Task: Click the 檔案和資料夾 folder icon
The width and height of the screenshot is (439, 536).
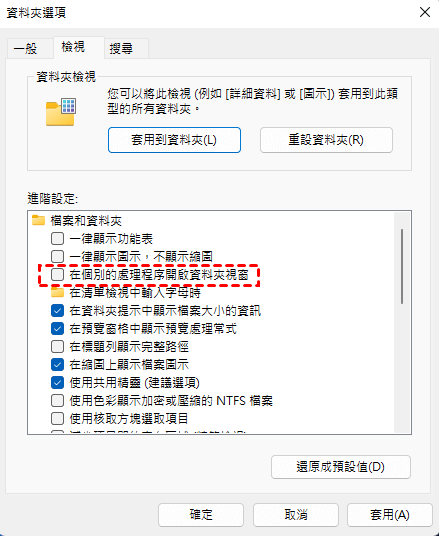Action: 38,220
